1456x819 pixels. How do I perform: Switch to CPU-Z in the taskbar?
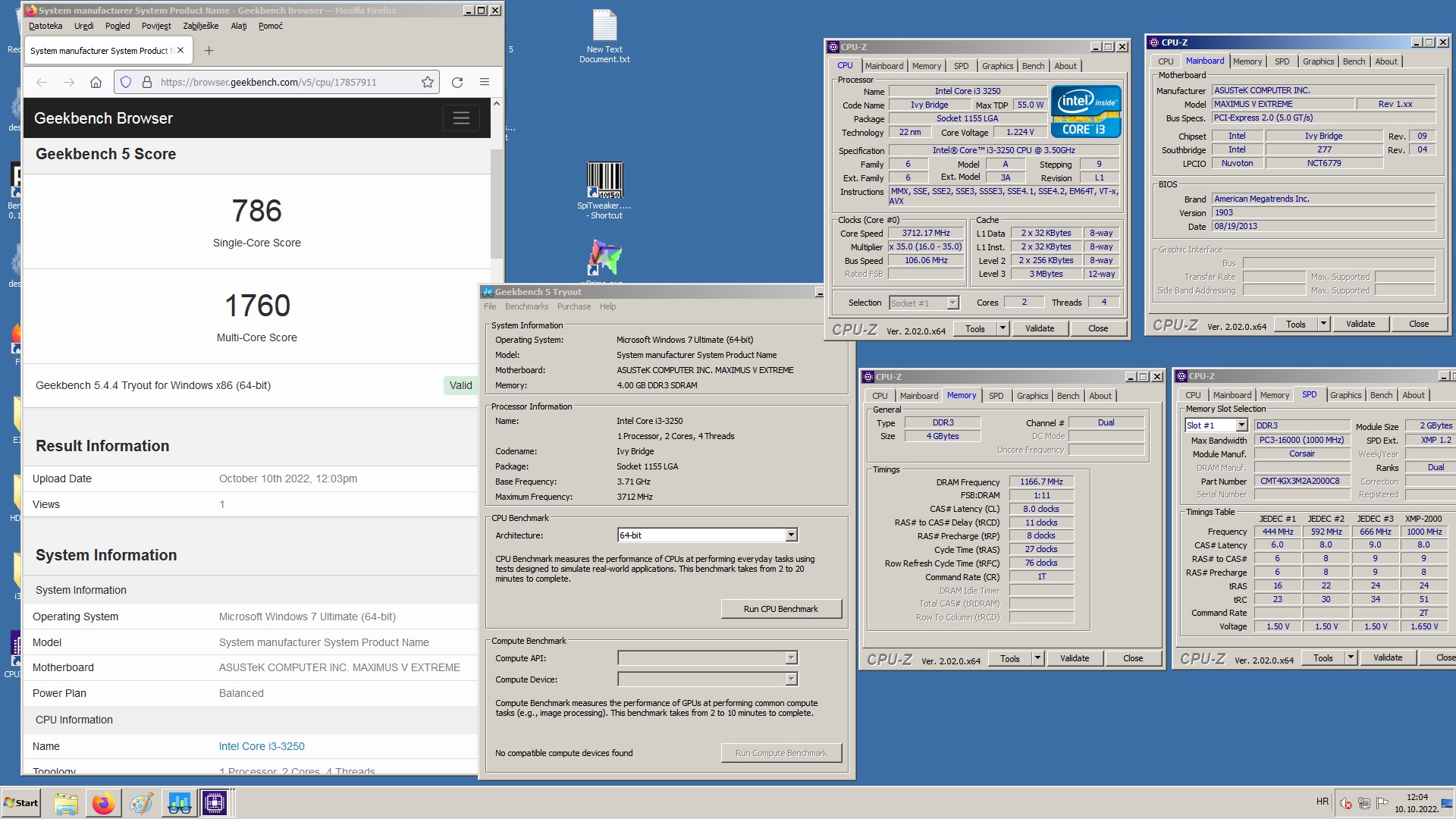coord(215,803)
